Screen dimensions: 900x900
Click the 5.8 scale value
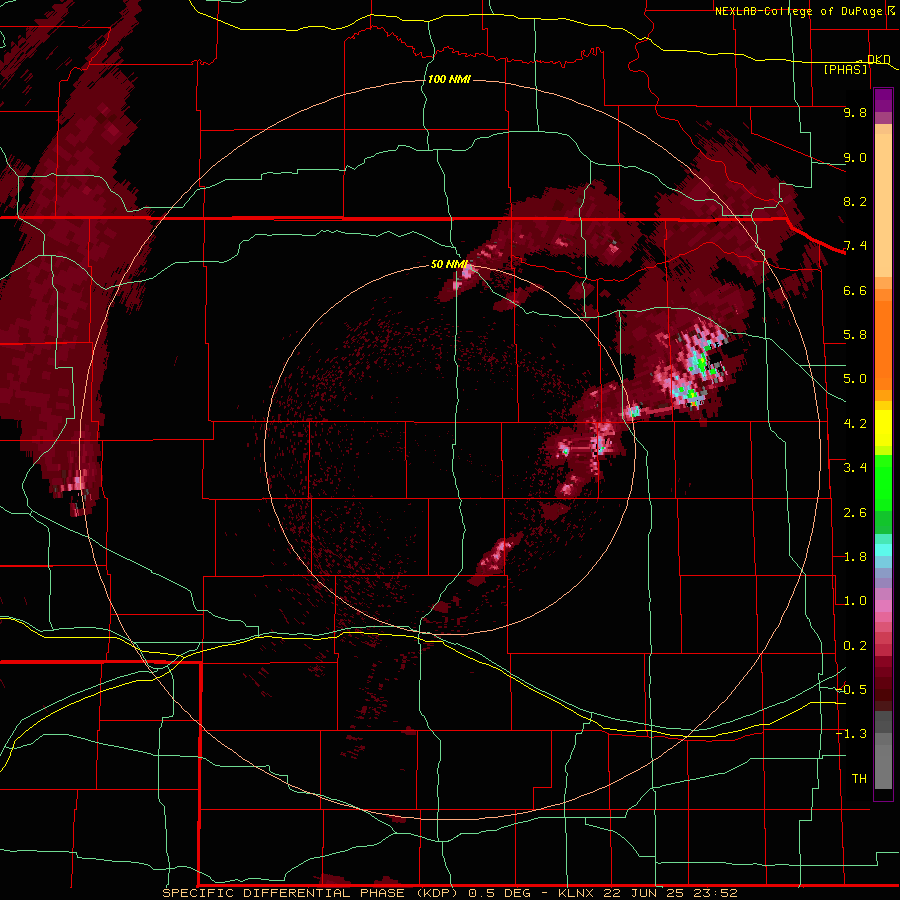[855, 335]
